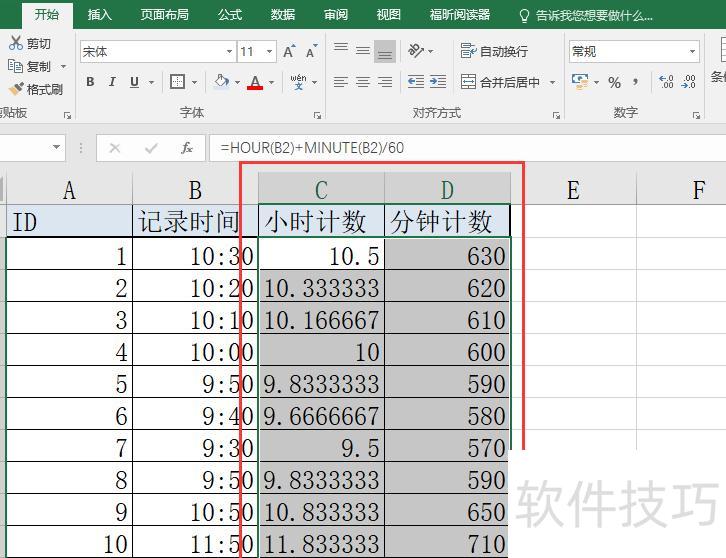This screenshot has width=726, height=558.
Task: Click Merge & Center (合并后居中) button
Action: [x=501, y=82]
